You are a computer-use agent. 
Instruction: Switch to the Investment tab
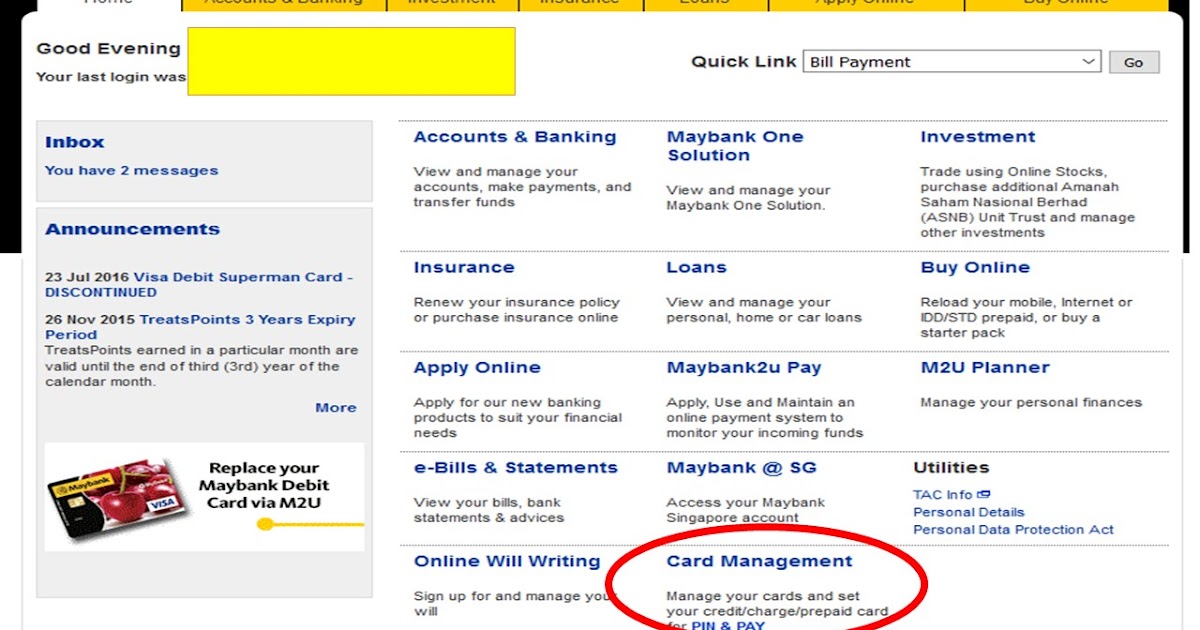click(452, 3)
